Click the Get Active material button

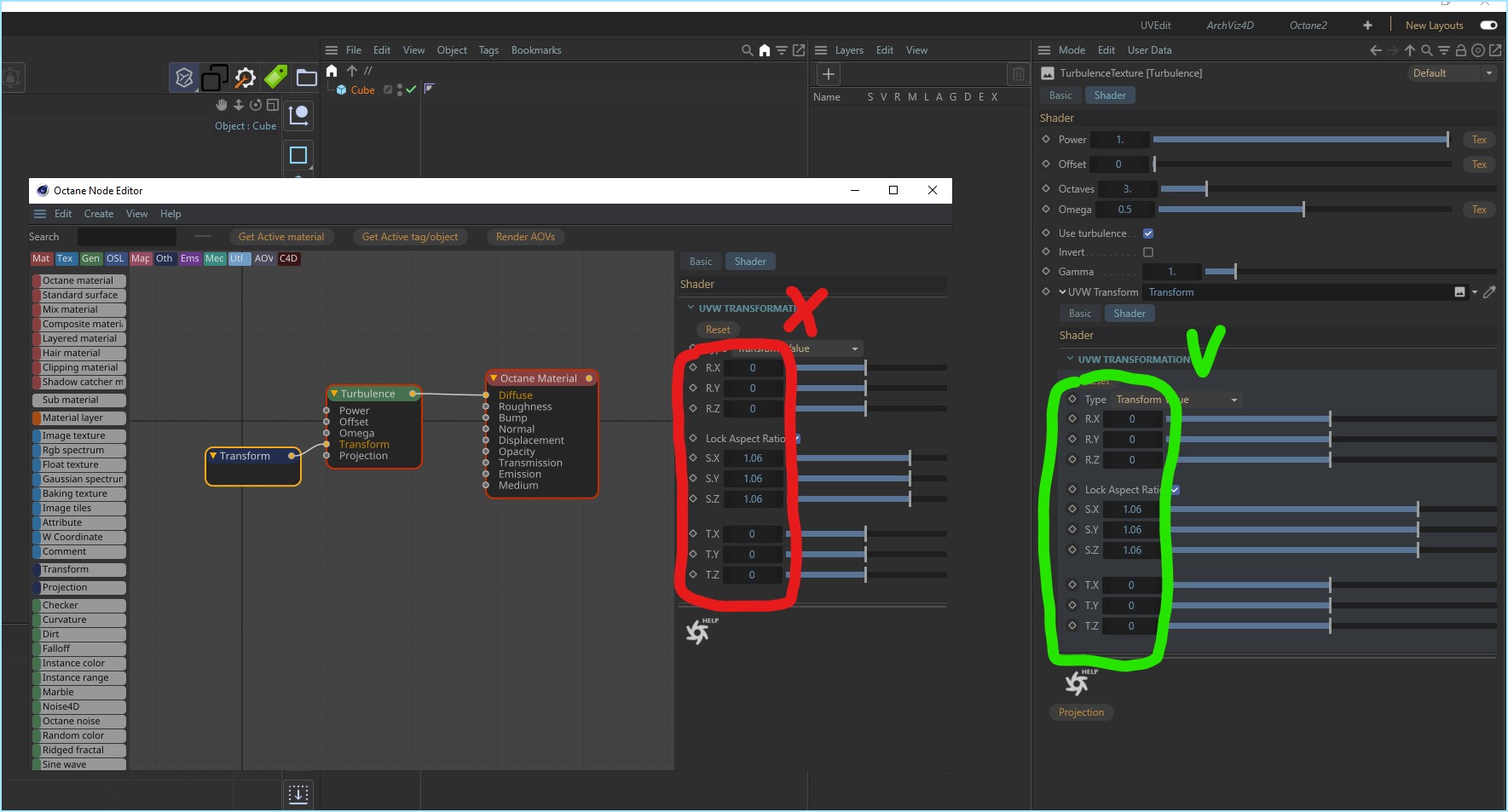point(281,237)
